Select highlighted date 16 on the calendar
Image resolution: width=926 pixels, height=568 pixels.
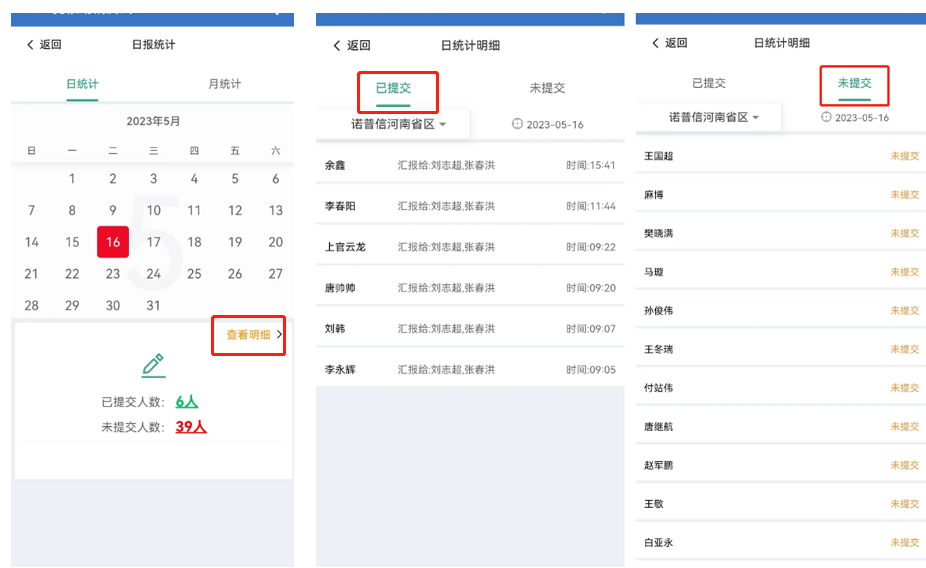[113, 241]
